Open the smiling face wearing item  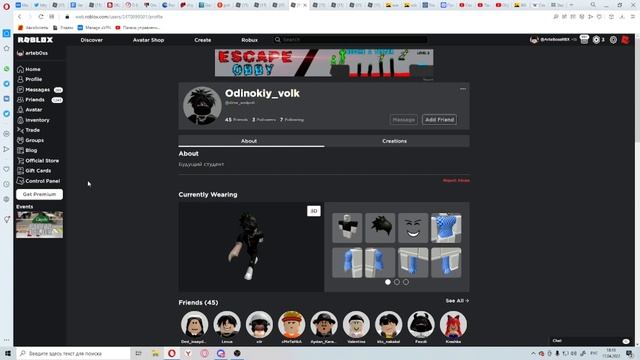point(413,227)
